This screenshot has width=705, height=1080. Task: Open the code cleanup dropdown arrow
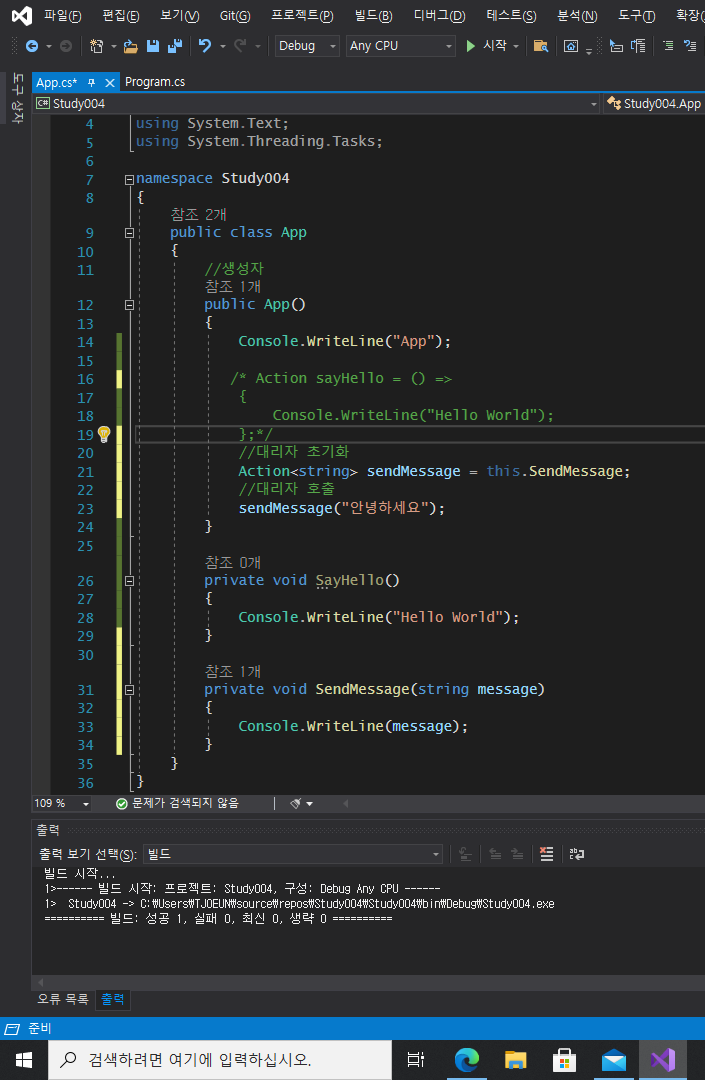pyautogui.click(x=310, y=804)
